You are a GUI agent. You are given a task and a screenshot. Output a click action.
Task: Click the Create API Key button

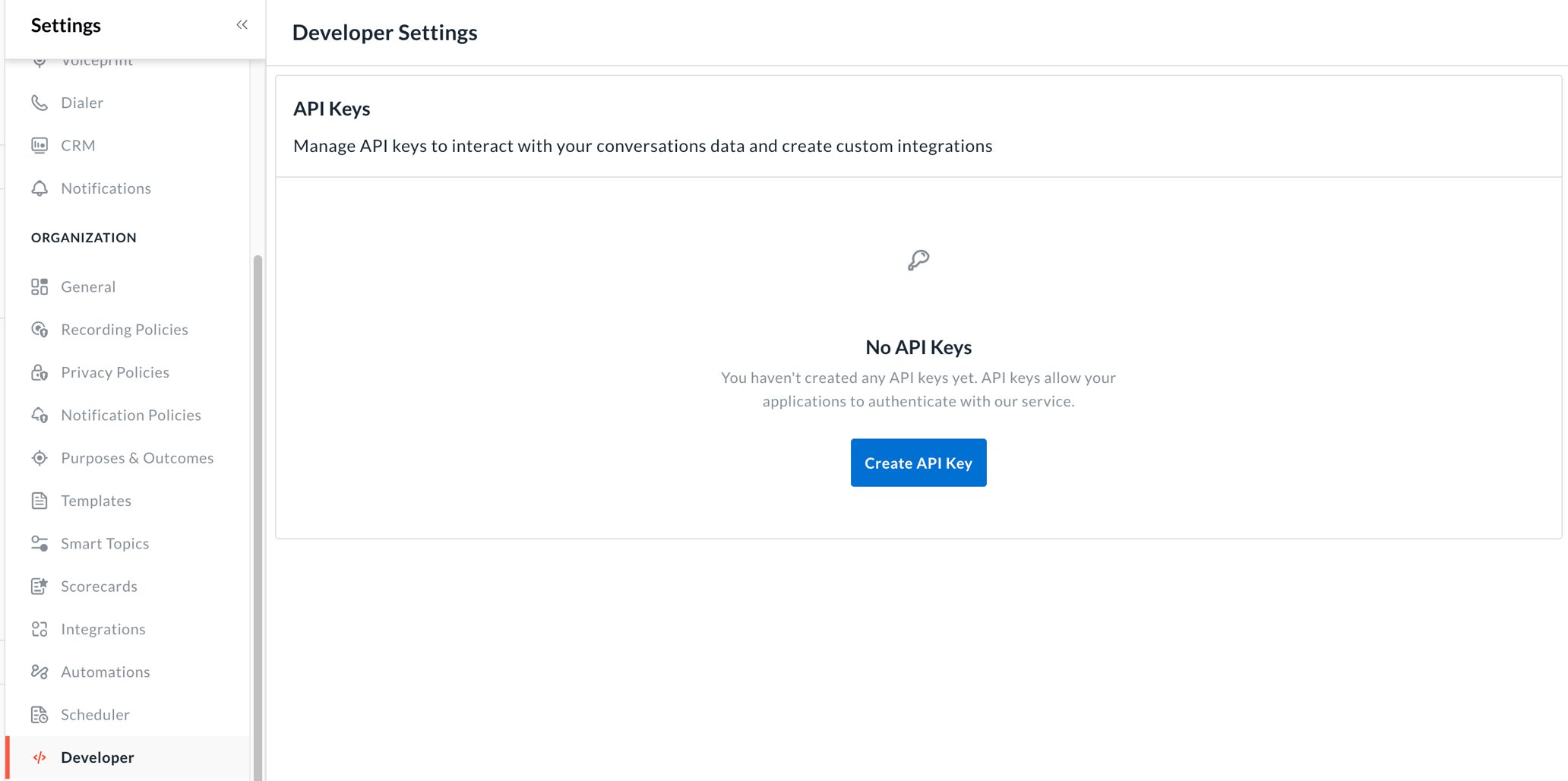coord(918,462)
